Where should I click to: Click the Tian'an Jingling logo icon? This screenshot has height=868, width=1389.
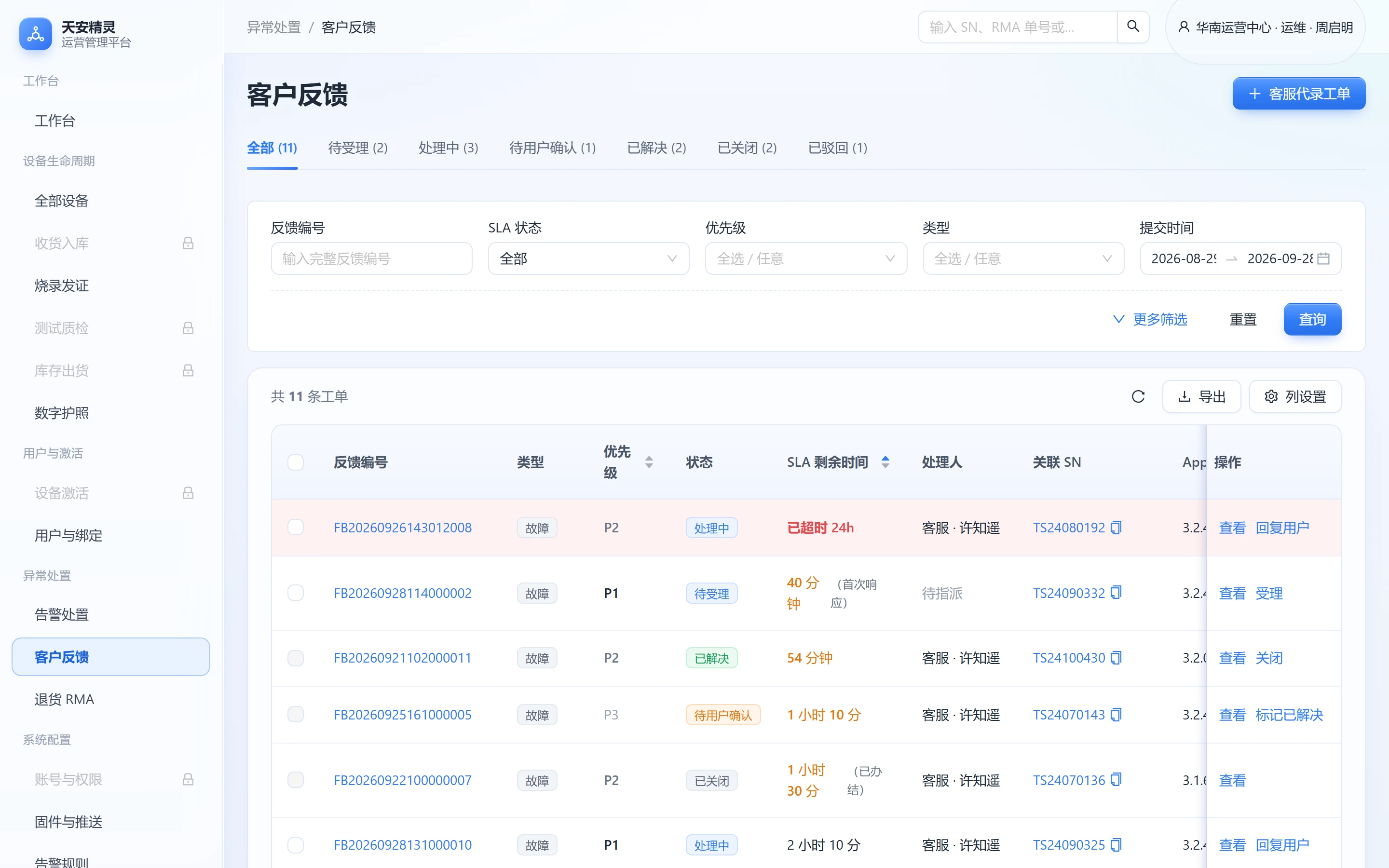click(36, 34)
